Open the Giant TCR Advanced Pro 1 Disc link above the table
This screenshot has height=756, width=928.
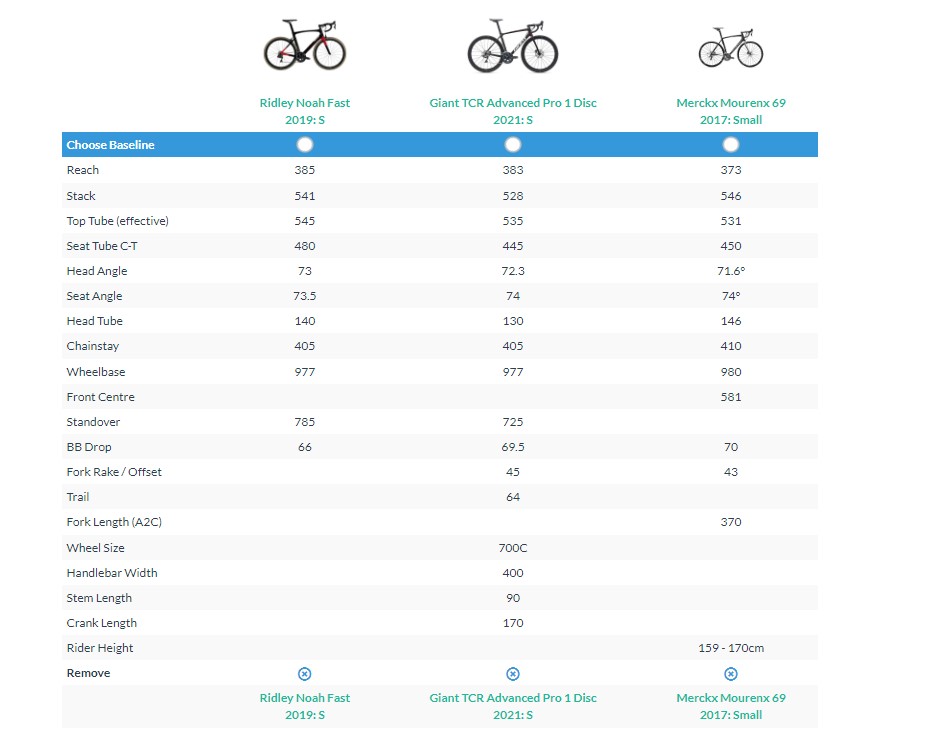coord(513,111)
